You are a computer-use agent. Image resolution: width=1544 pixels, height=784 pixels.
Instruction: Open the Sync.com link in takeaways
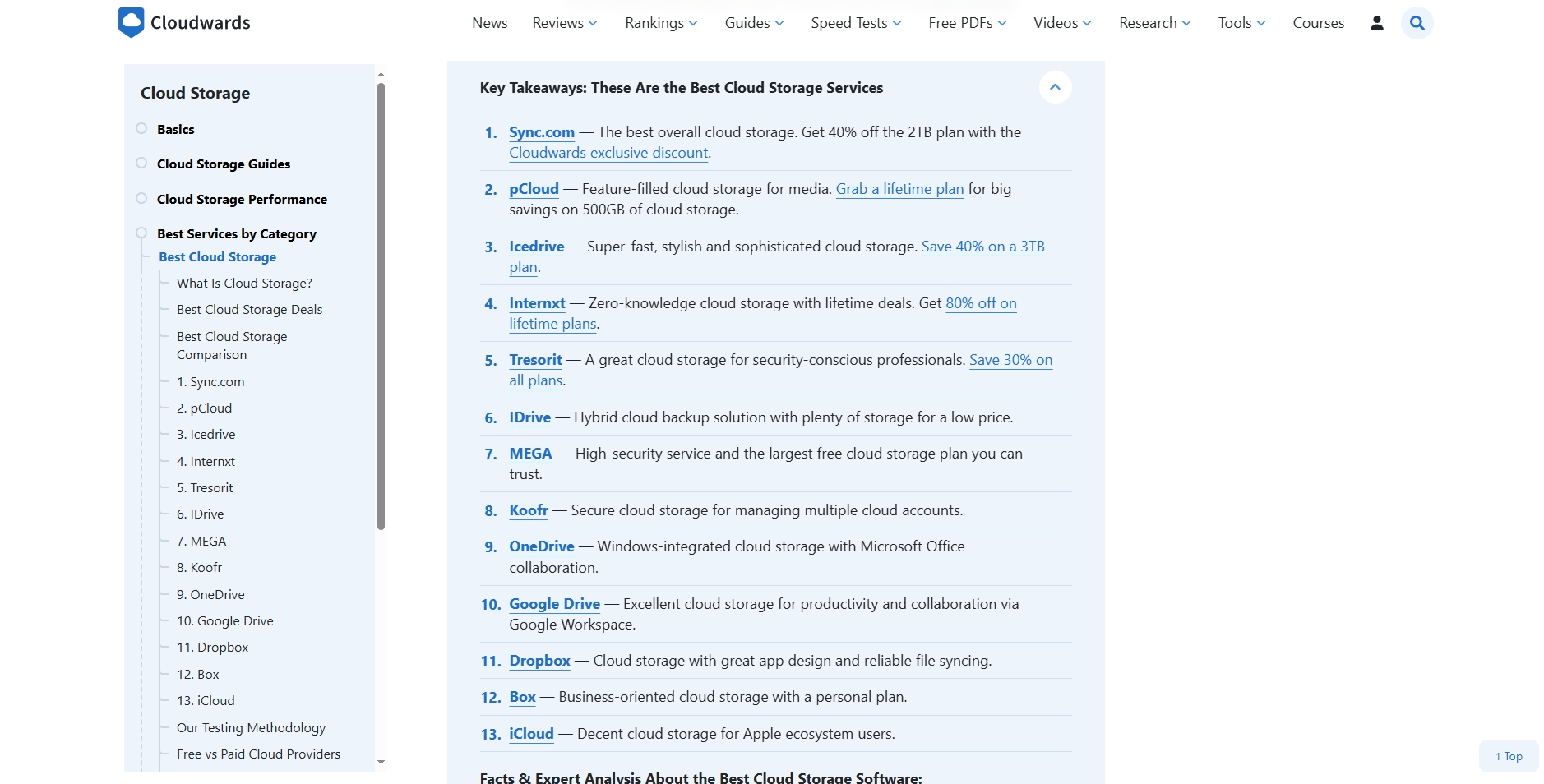[542, 132]
